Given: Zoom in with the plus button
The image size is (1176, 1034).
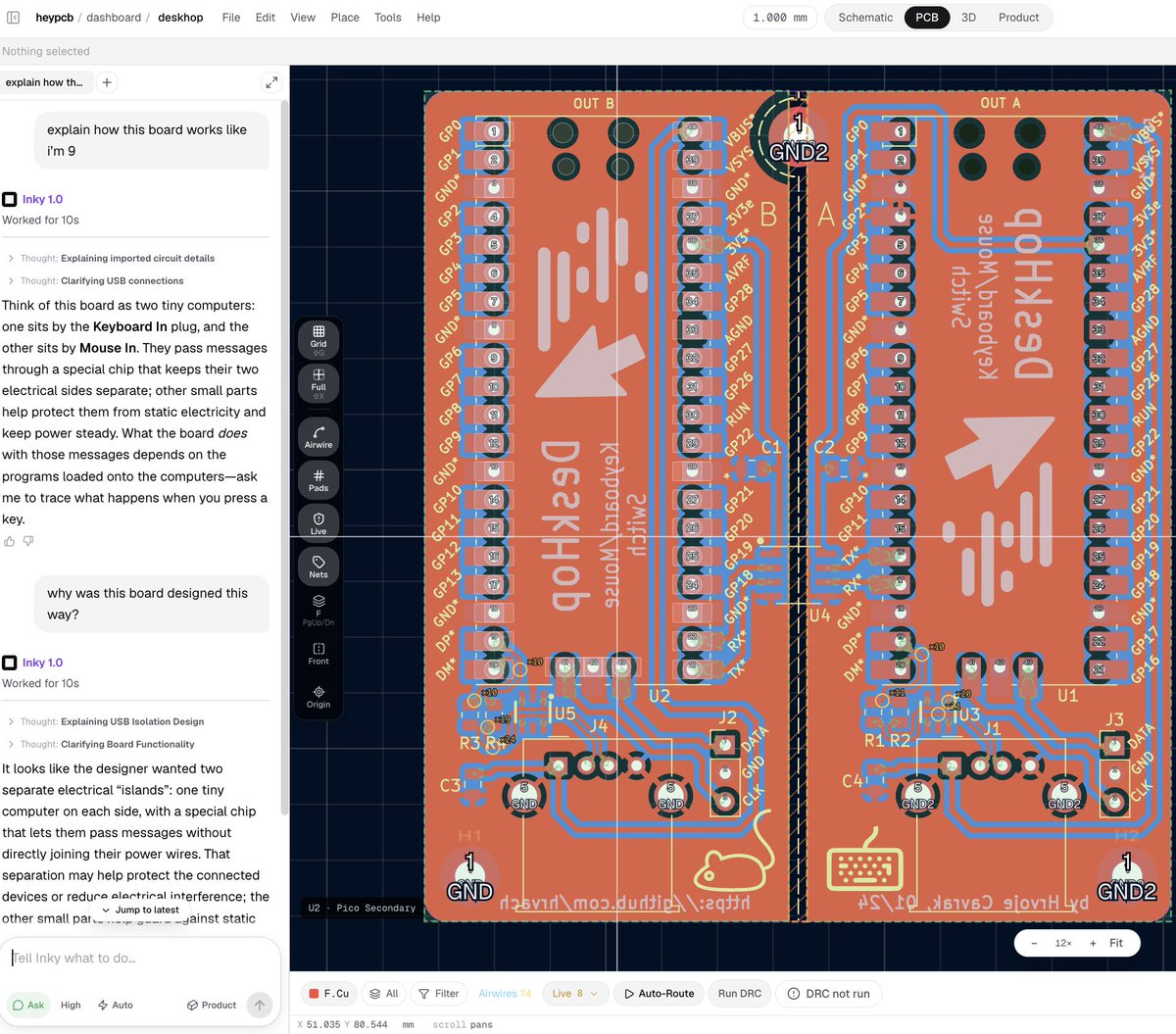Looking at the screenshot, I should pyautogui.click(x=1093, y=943).
